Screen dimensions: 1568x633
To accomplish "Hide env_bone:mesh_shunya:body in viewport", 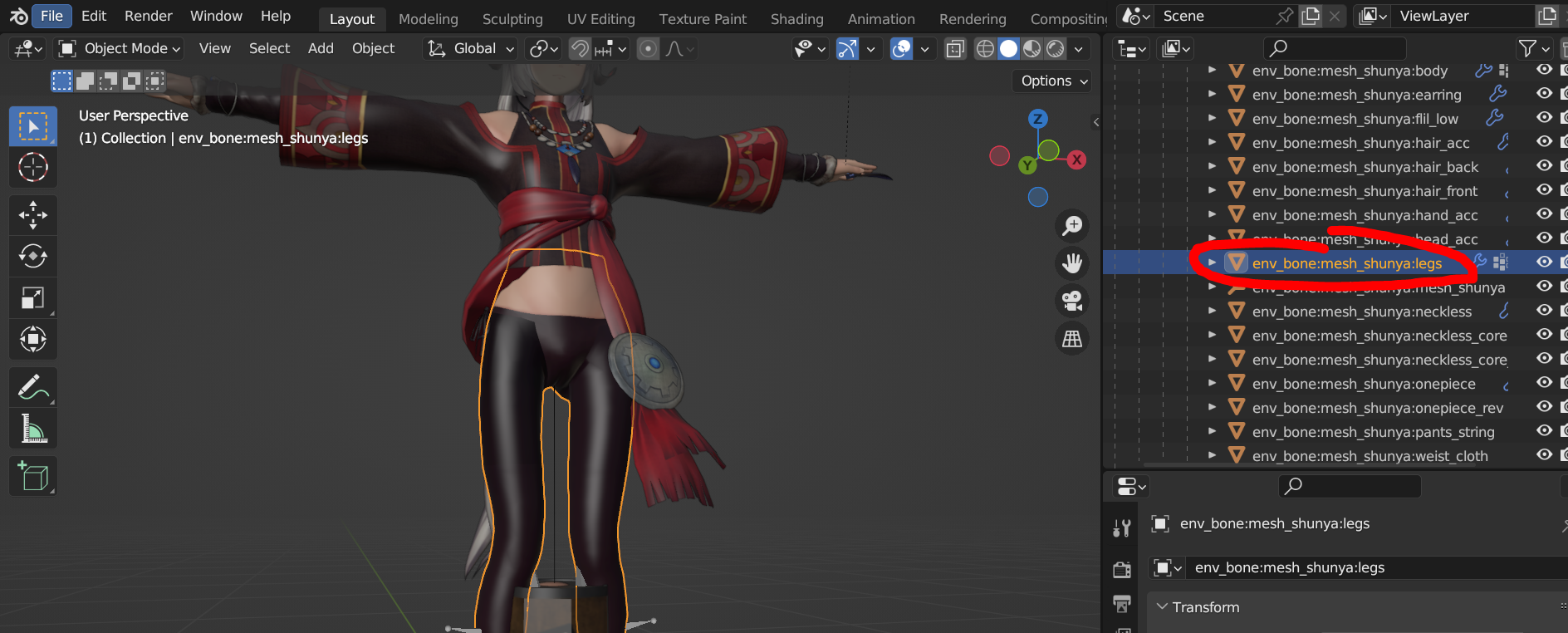I will coord(1544,70).
